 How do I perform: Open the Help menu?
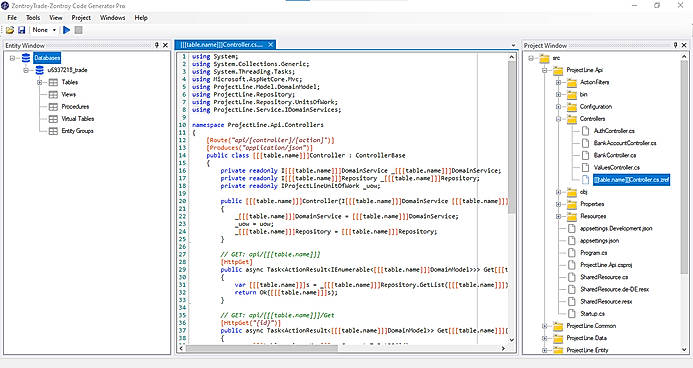[x=141, y=18]
